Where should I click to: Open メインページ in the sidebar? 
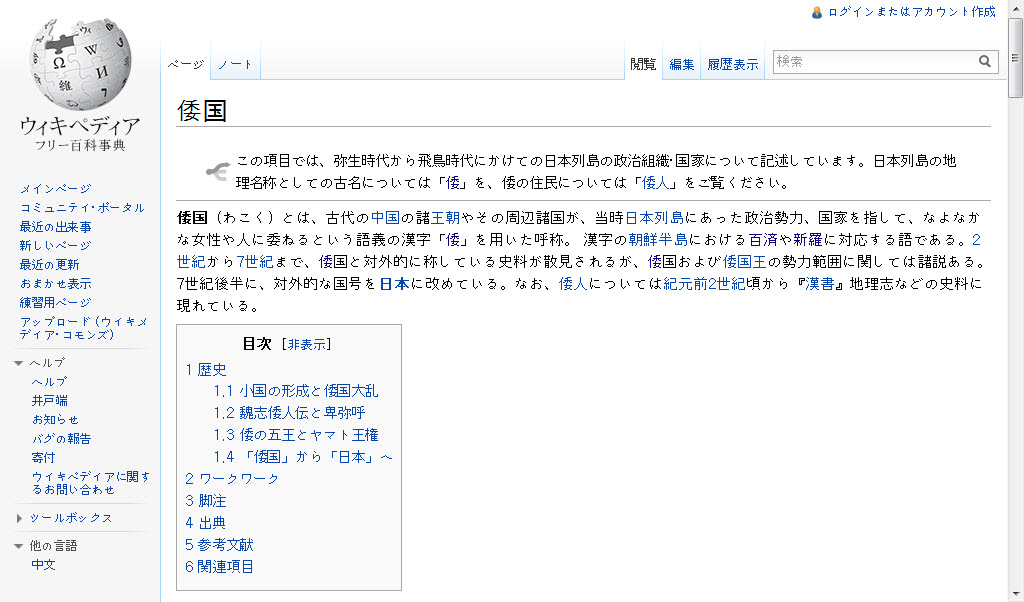click(55, 189)
